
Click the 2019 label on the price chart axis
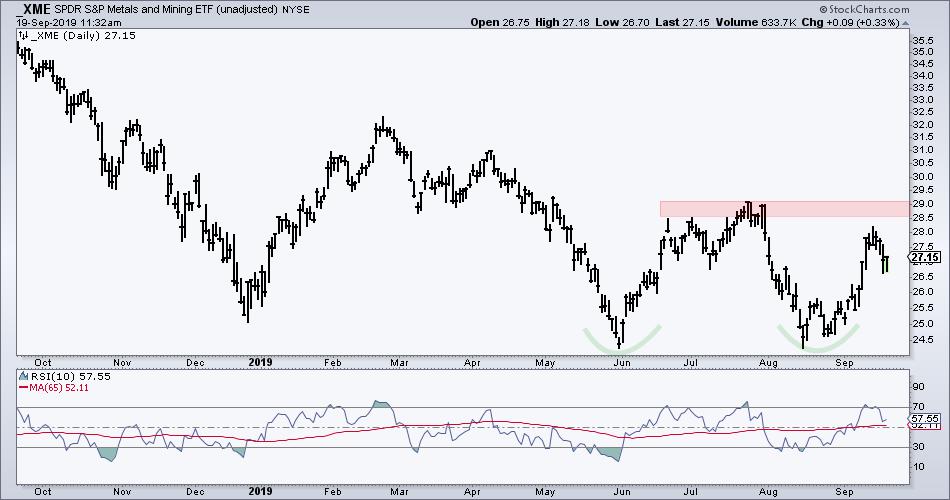(x=261, y=362)
